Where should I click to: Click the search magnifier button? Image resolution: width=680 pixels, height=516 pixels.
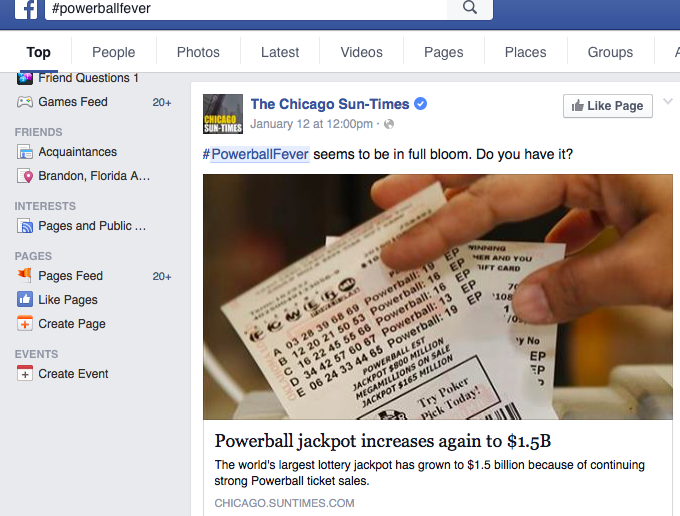[470, 8]
